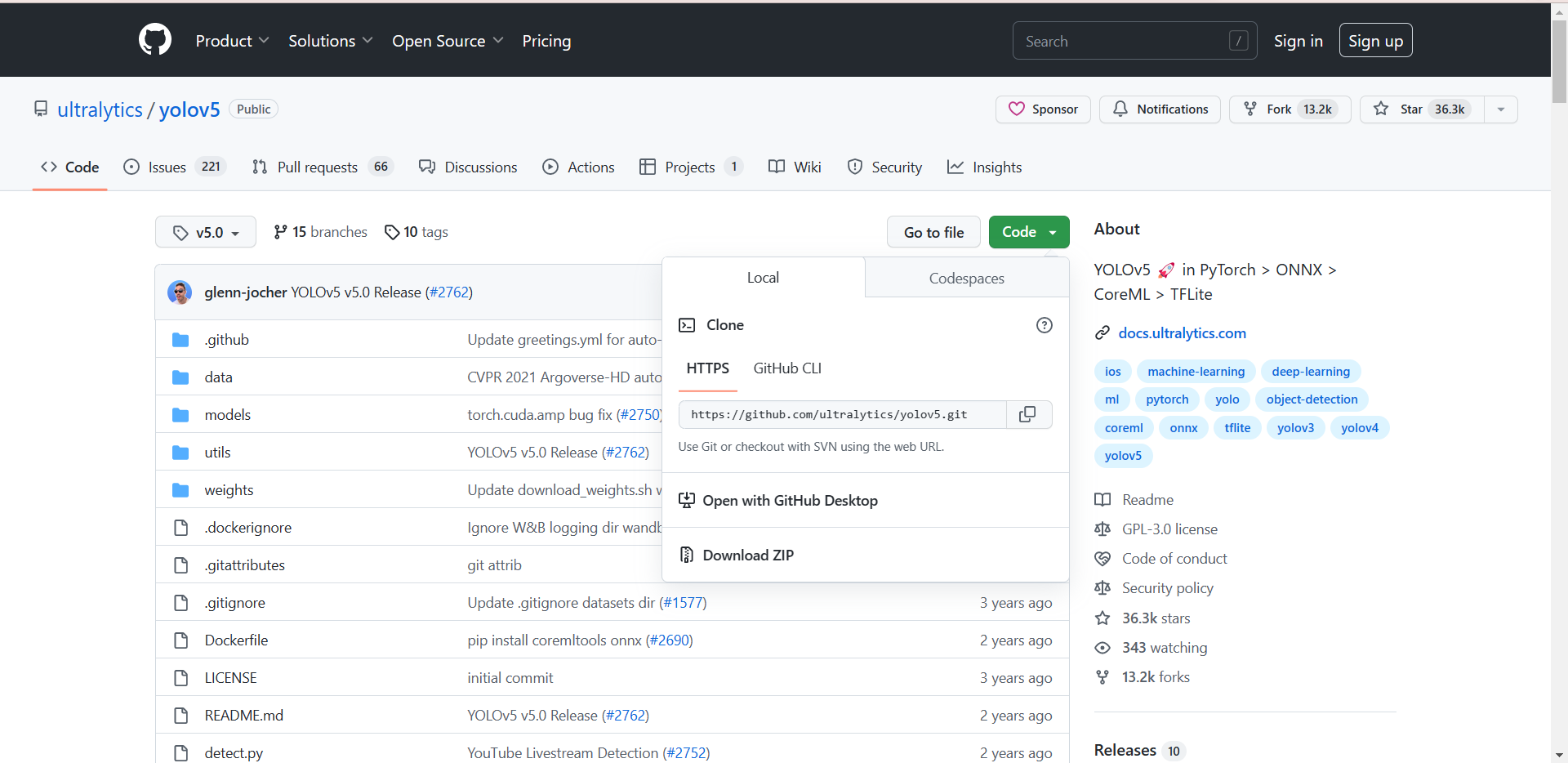Open the Projects tab

click(x=691, y=167)
